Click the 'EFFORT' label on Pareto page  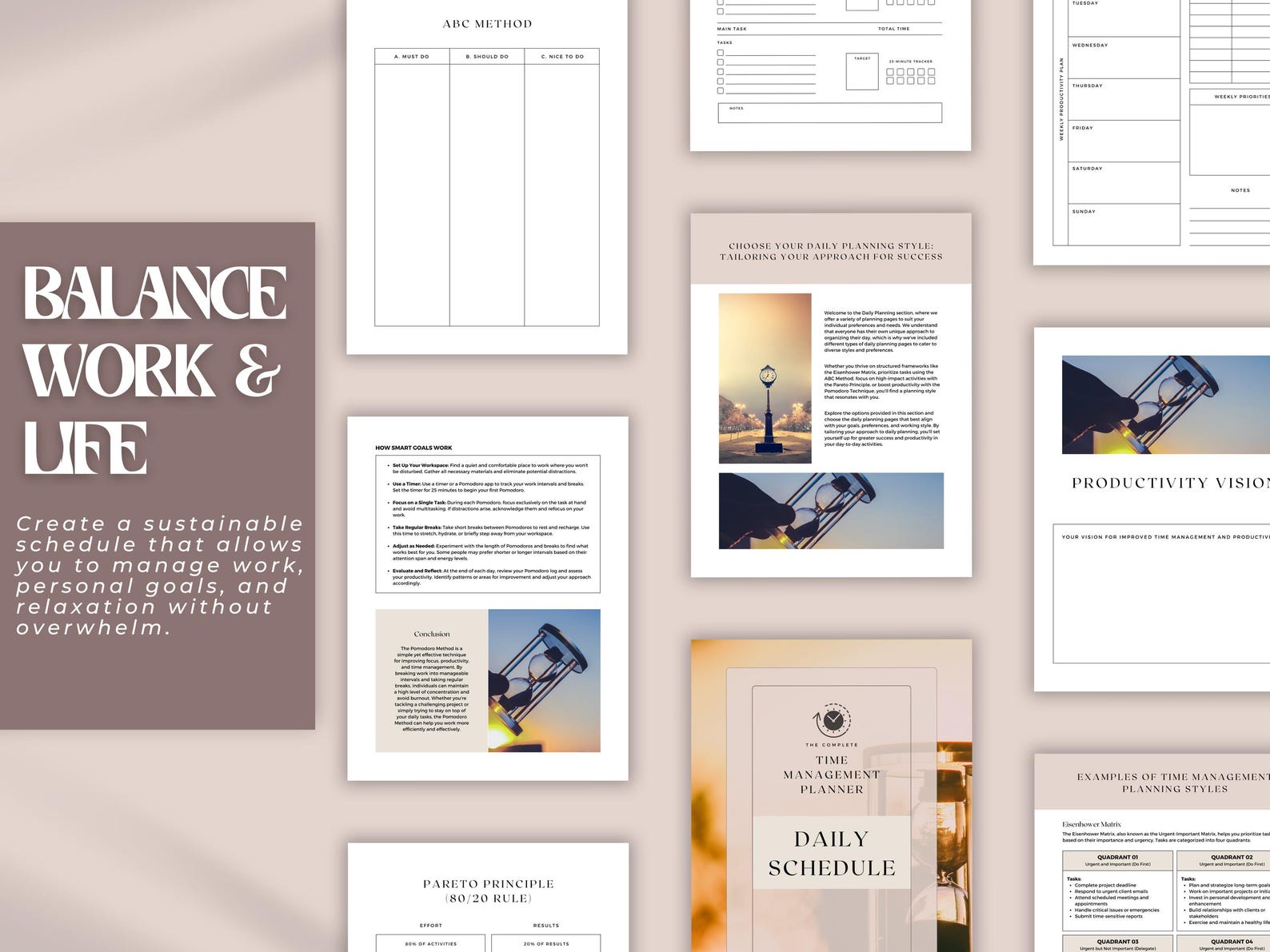[431, 926]
